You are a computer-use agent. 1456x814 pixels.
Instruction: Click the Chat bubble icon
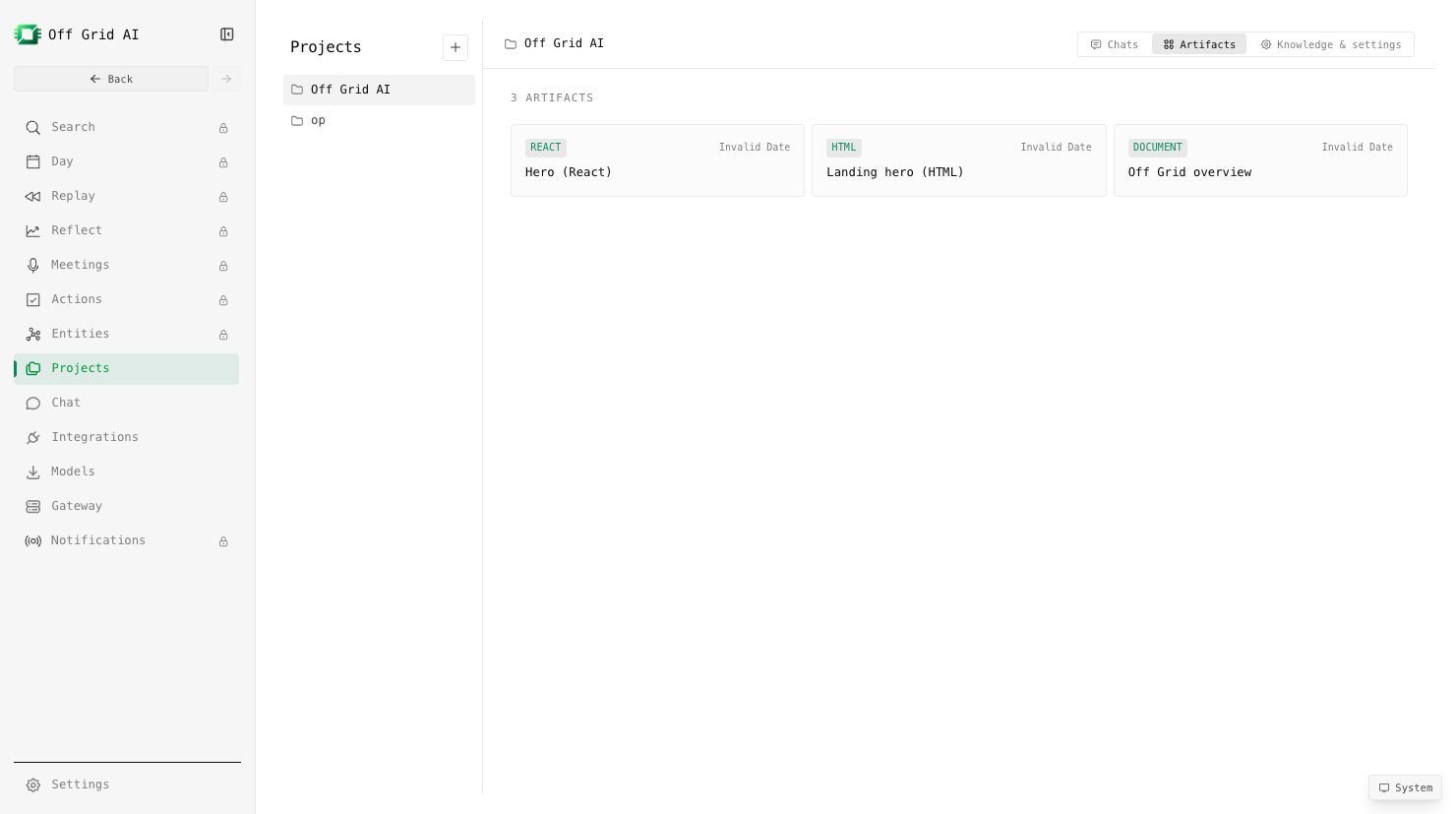pyautogui.click(x=33, y=403)
